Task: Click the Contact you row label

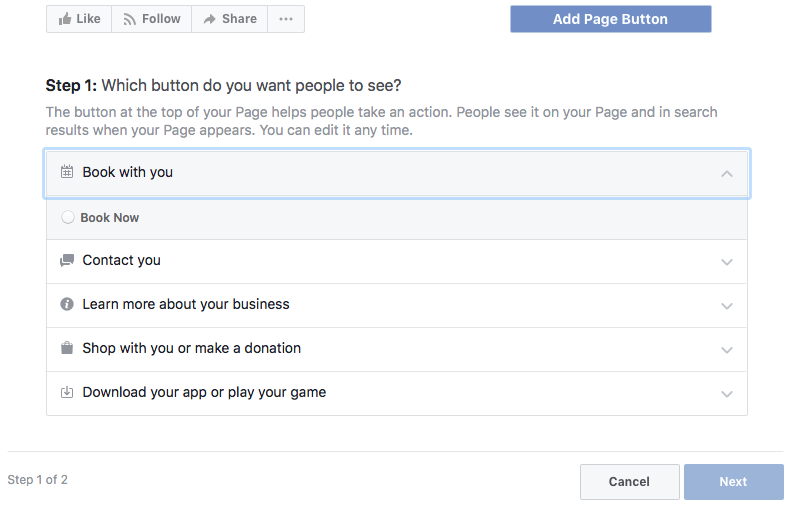Action: click(121, 260)
